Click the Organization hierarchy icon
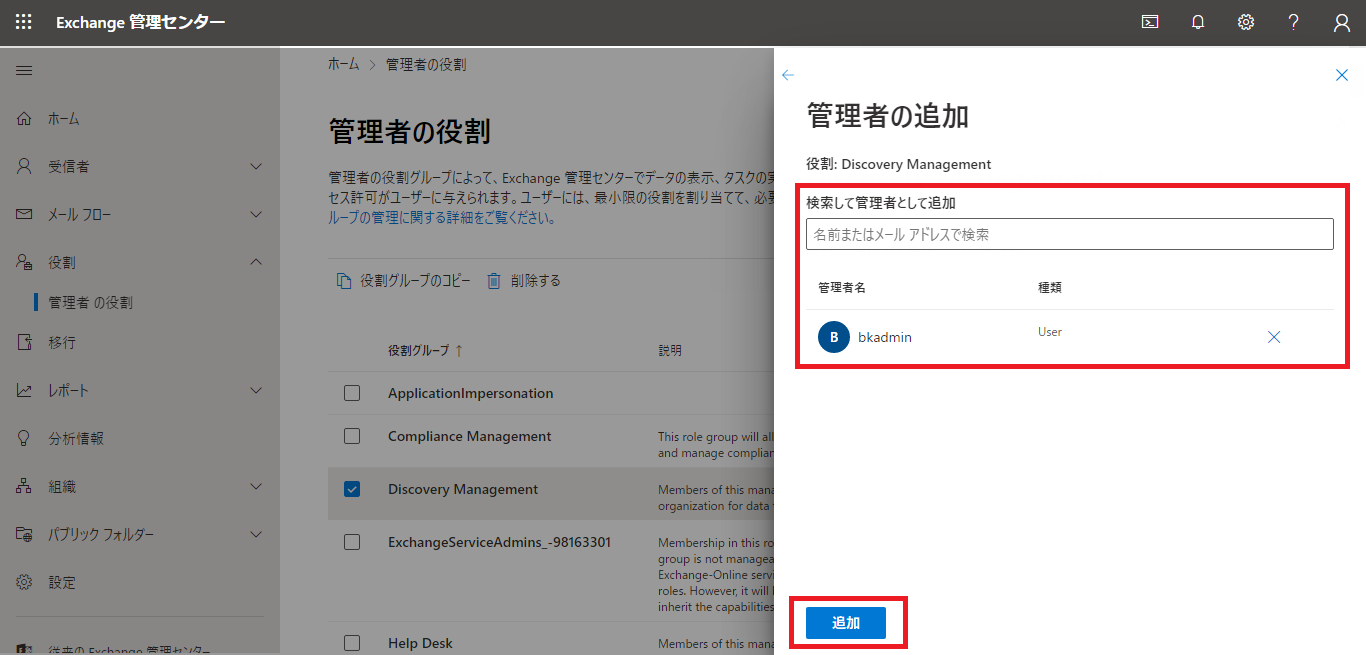Image resolution: width=1366 pixels, height=655 pixels. click(x=25, y=486)
